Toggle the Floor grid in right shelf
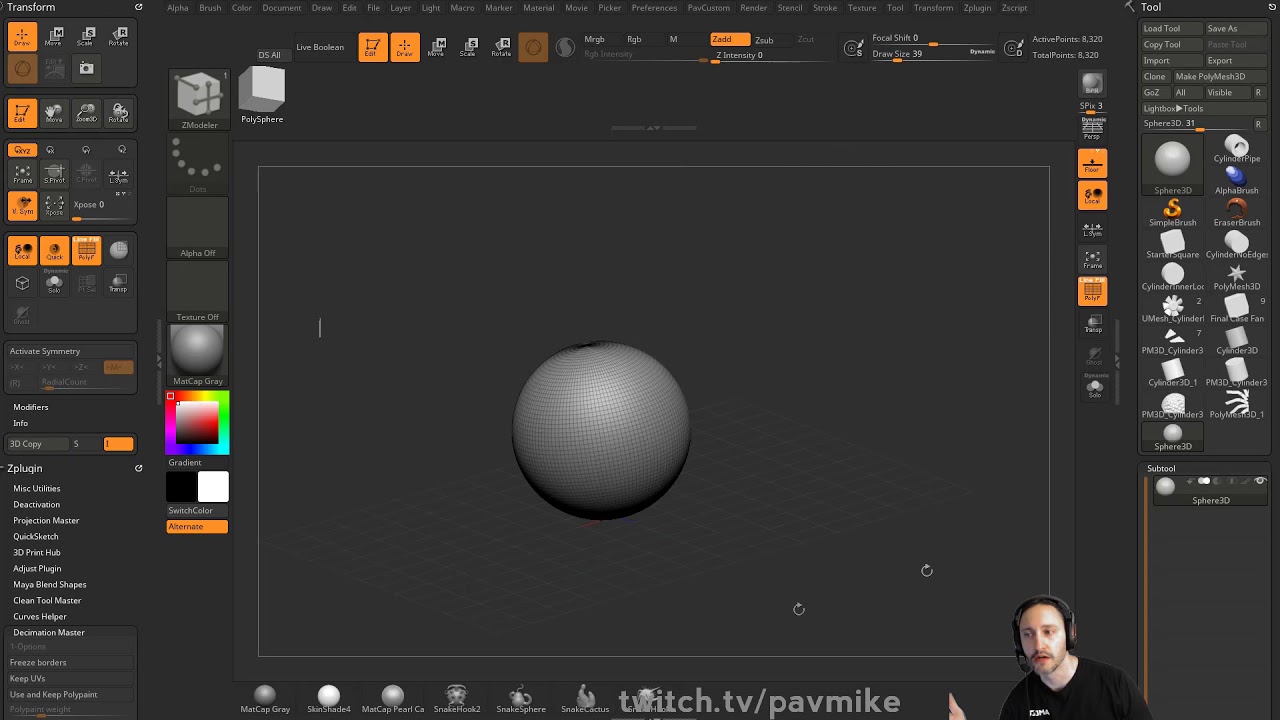Screen dimensions: 1280x720 1092,163
